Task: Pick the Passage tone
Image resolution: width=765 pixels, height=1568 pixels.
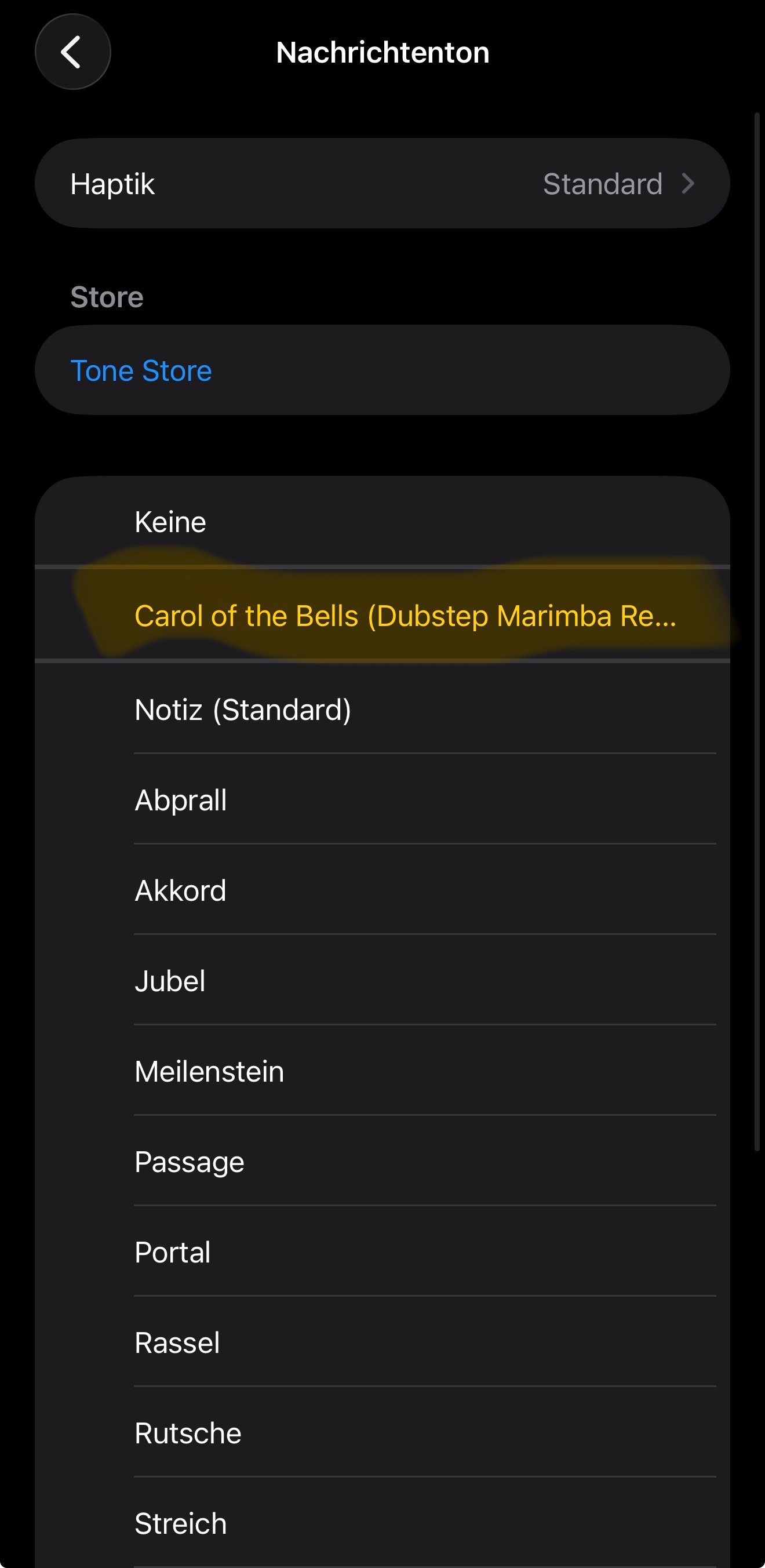Action: [x=190, y=1162]
